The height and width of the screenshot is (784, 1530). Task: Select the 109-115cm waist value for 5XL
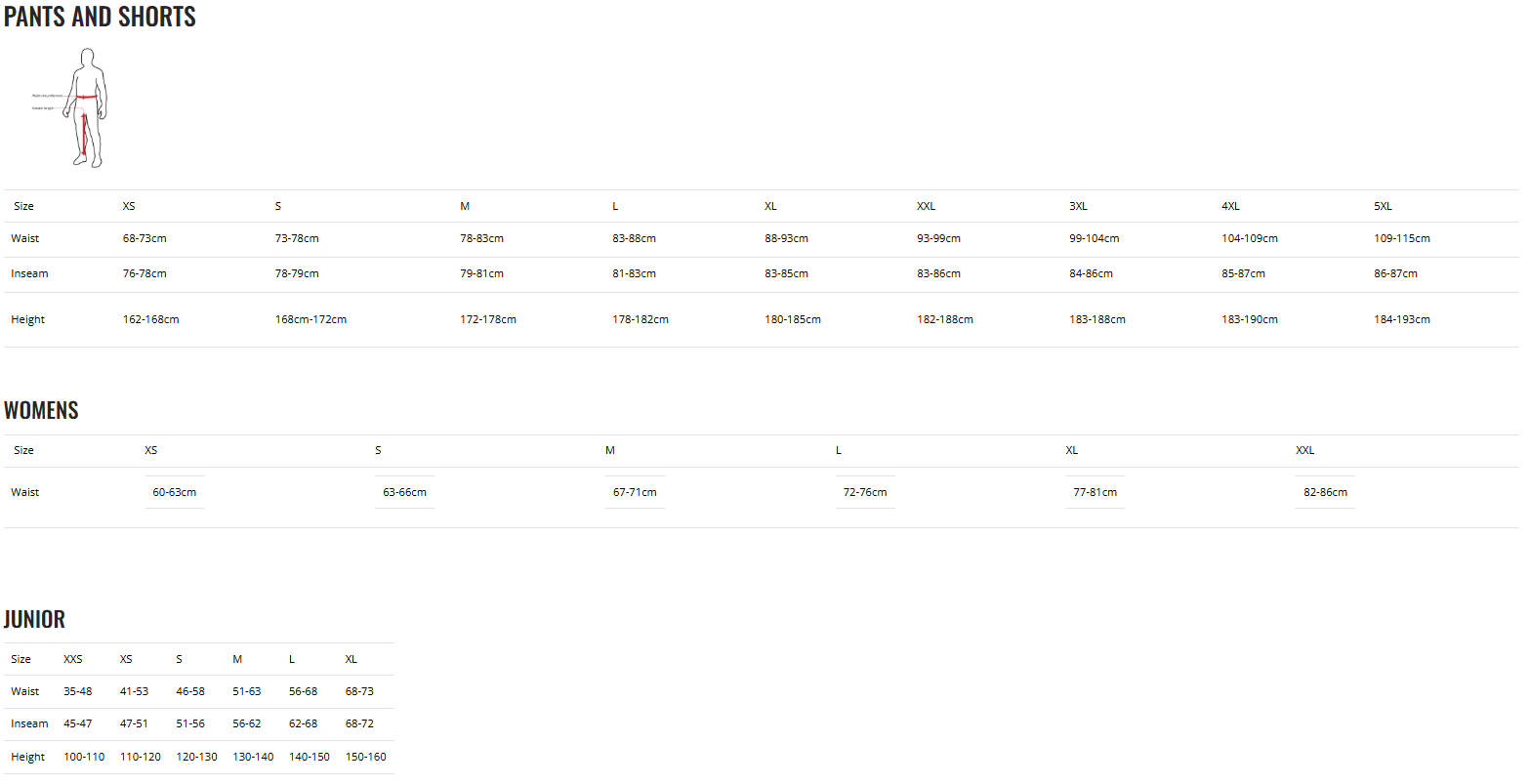click(x=1401, y=238)
